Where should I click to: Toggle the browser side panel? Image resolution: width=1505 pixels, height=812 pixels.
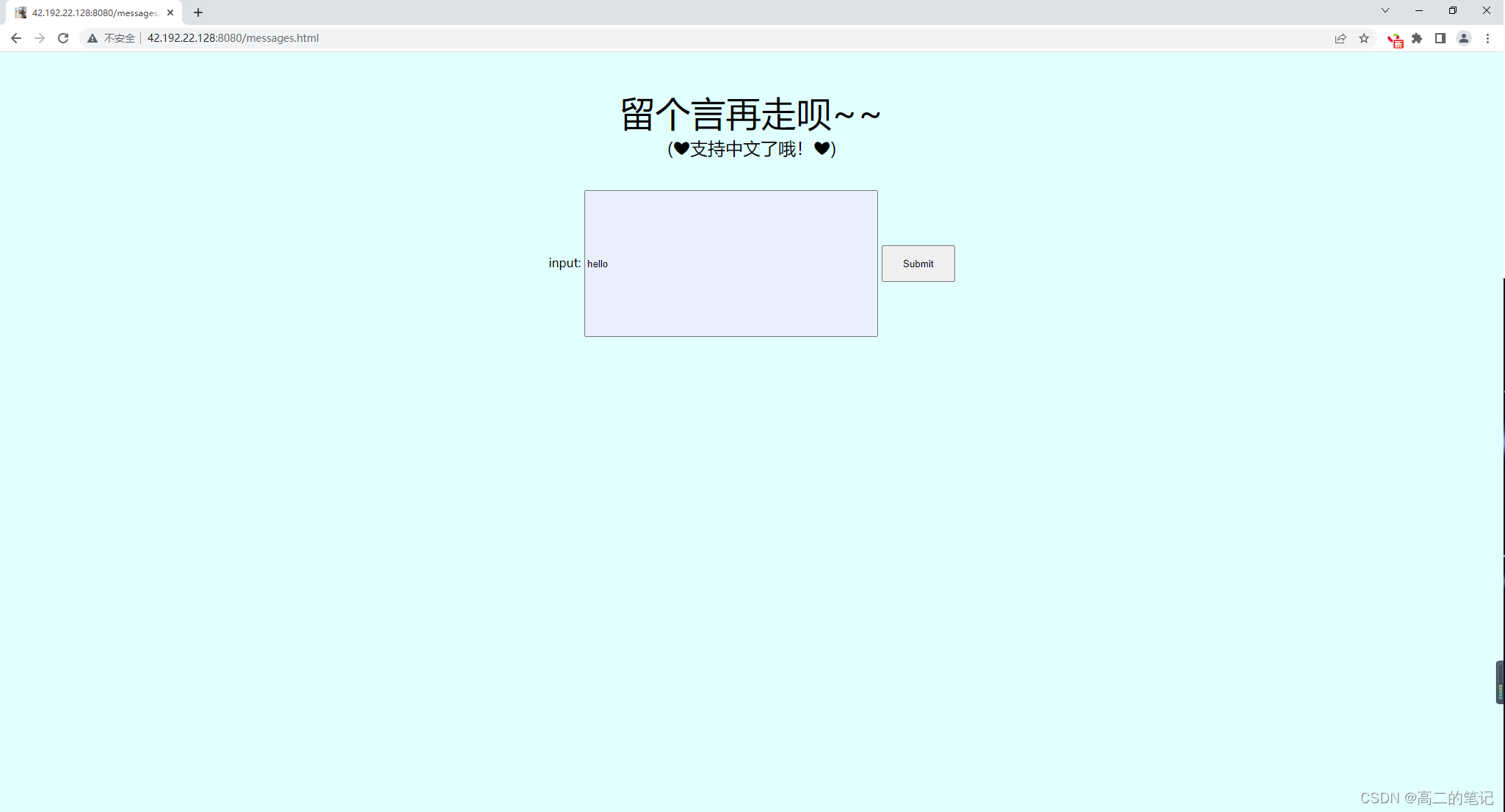point(1440,38)
